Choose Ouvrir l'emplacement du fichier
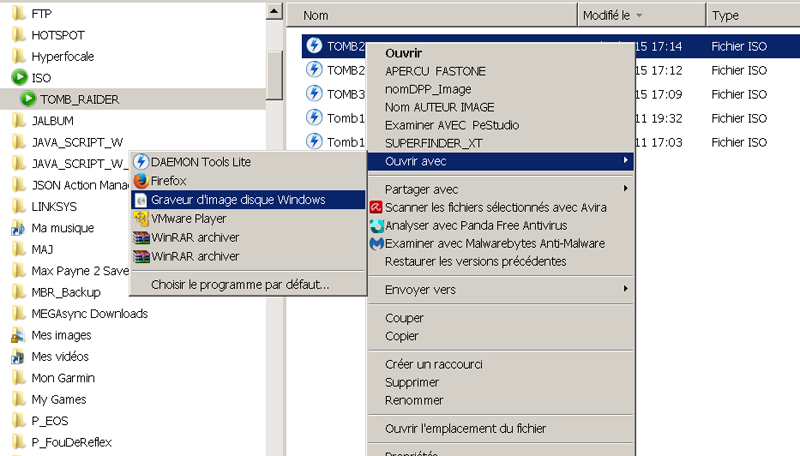 (x=501, y=428)
